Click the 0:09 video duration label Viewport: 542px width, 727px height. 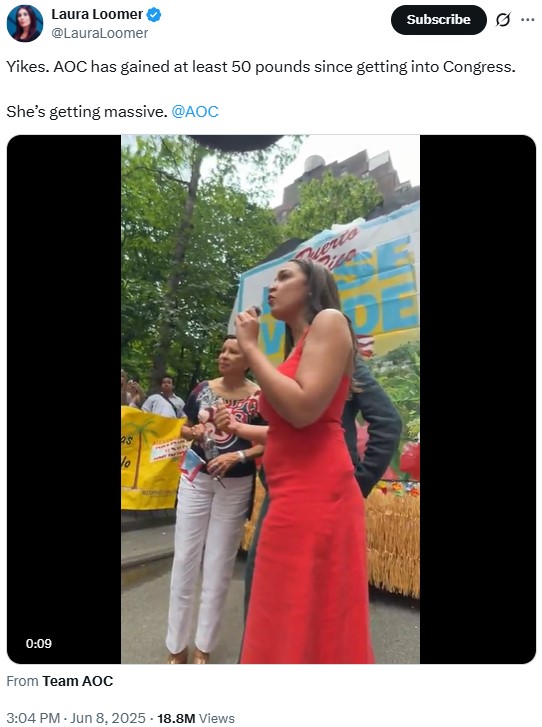coord(39,644)
